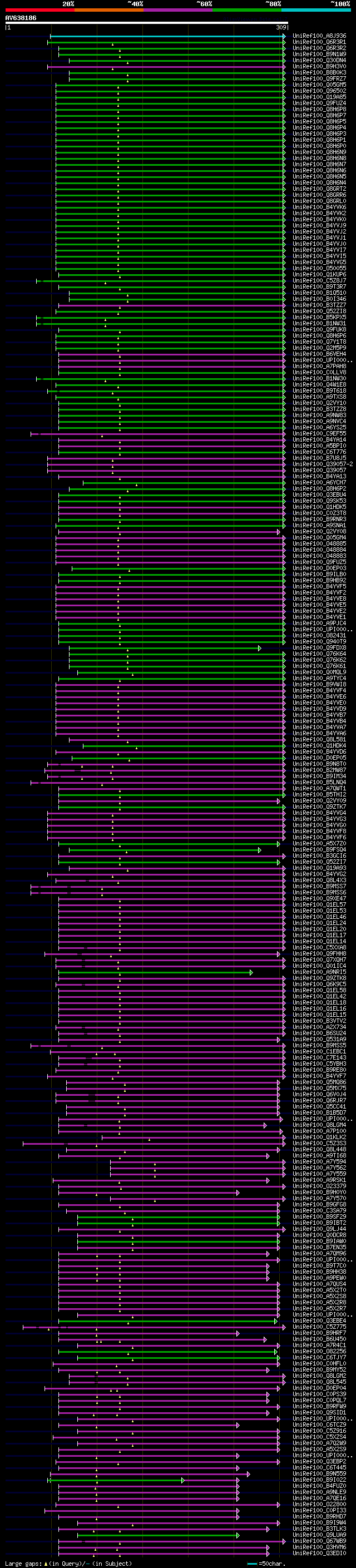
Task: Select hit label UniRef100_C5XXA8
Action: (x=319, y=948)
